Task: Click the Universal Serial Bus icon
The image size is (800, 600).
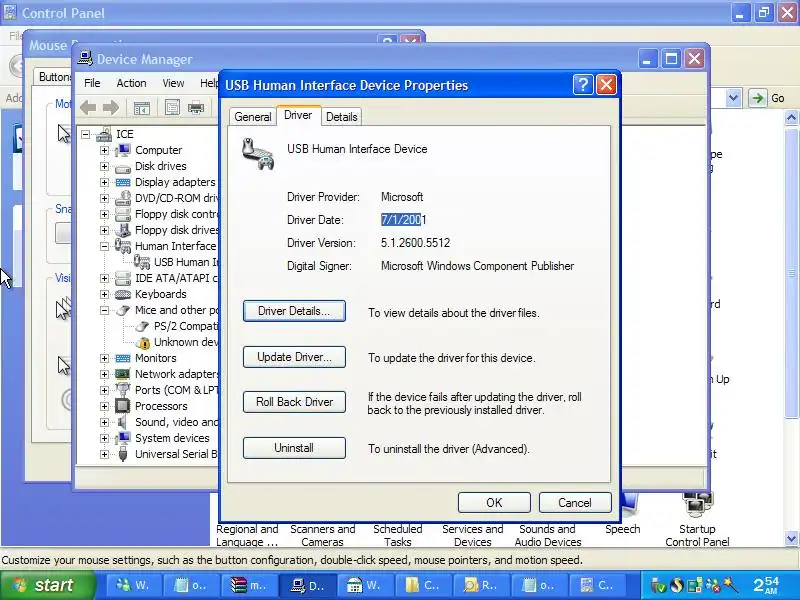Action: coord(122,454)
